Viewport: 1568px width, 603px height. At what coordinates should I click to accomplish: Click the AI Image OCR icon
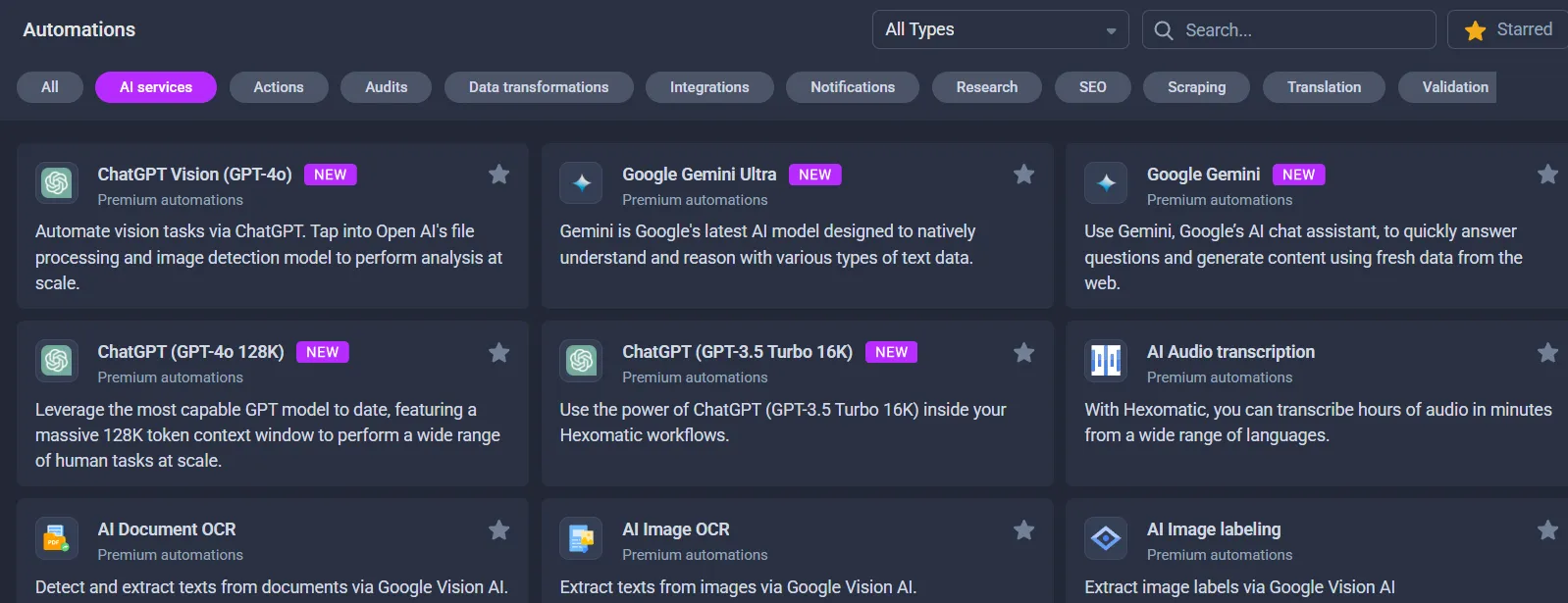[581, 538]
